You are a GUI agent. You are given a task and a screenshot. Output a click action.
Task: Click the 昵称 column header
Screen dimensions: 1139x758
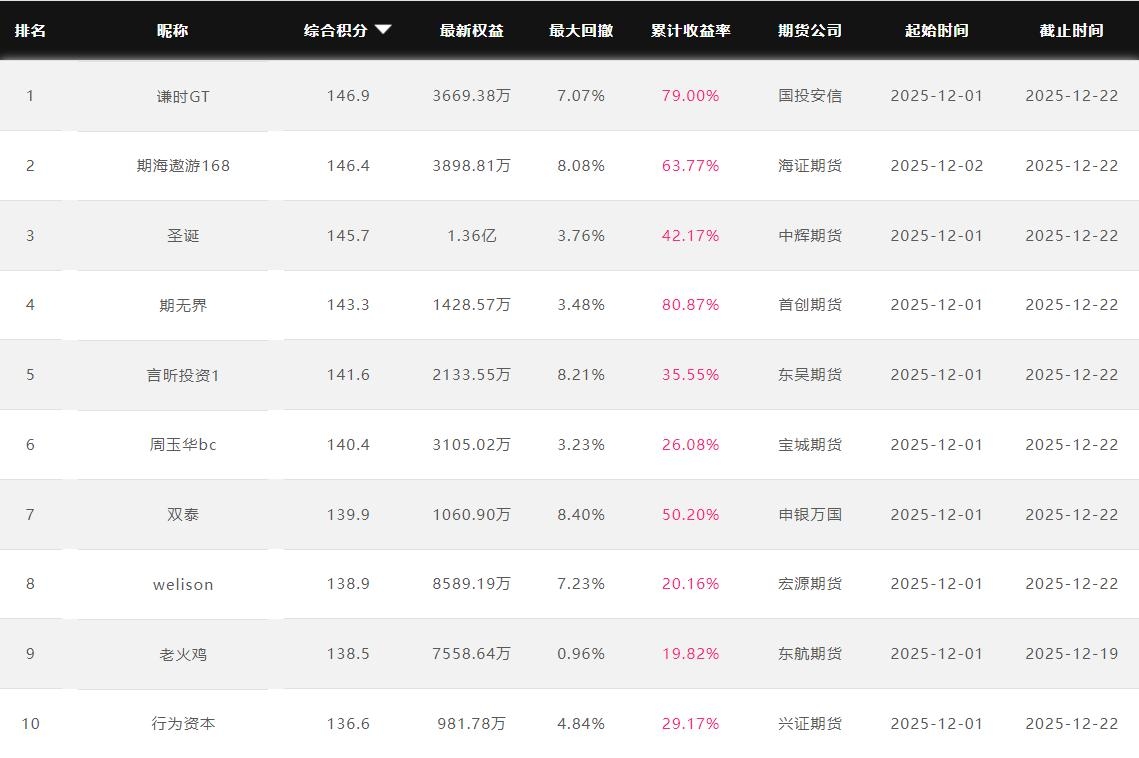pos(172,30)
